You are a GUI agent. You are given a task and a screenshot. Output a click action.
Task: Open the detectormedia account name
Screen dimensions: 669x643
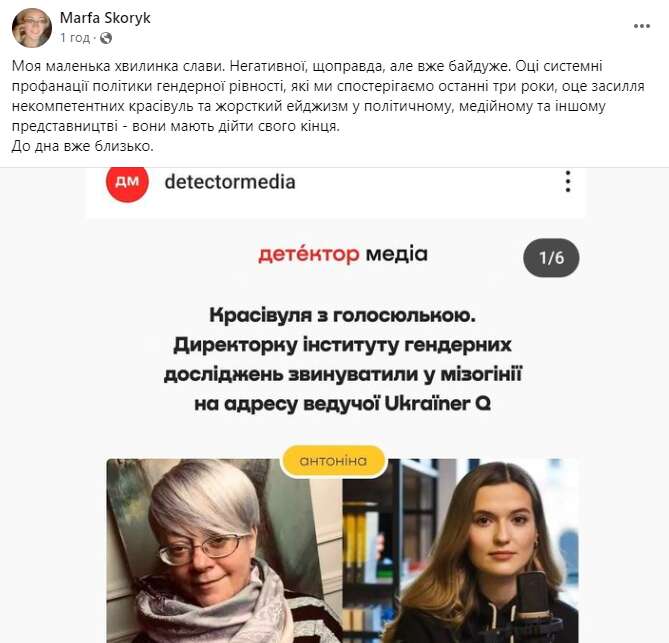(x=230, y=182)
